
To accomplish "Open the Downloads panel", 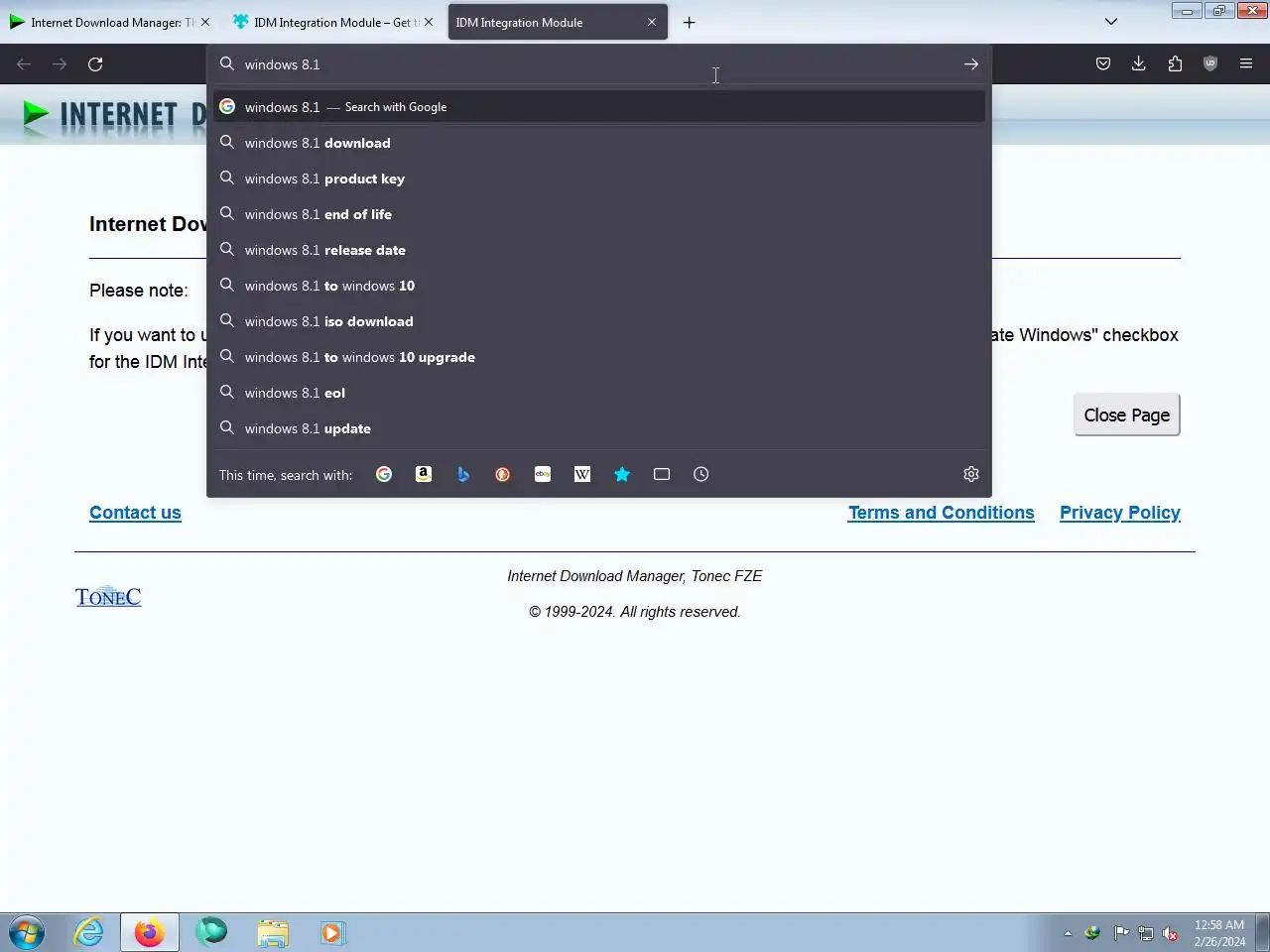I will click(1139, 64).
